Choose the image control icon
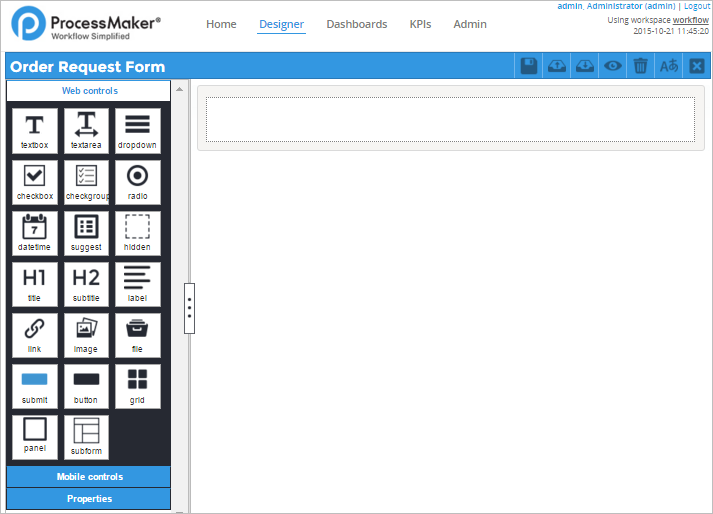The image size is (713, 514). pos(86,334)
